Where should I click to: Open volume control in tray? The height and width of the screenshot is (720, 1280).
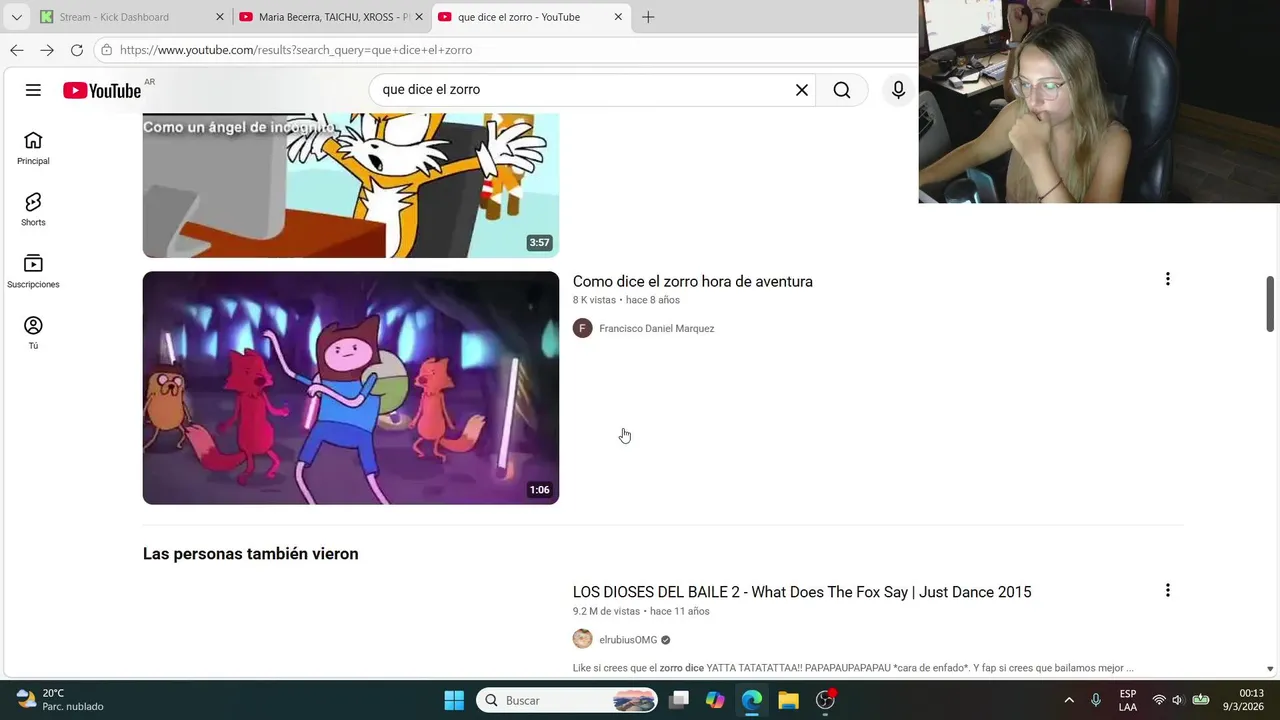click(x=1178, y=700)
